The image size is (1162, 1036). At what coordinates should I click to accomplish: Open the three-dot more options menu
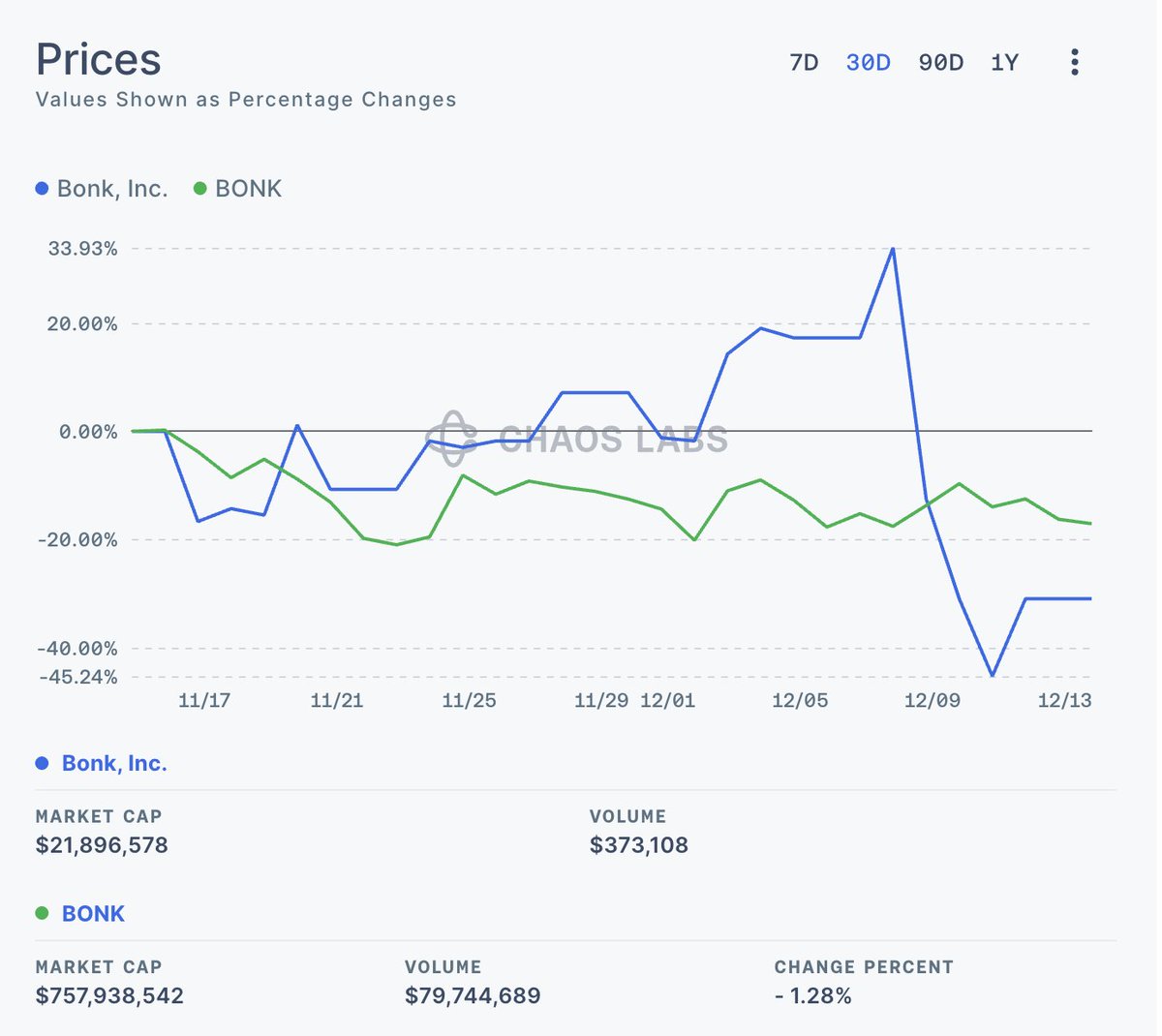[x=1074, y=63]
